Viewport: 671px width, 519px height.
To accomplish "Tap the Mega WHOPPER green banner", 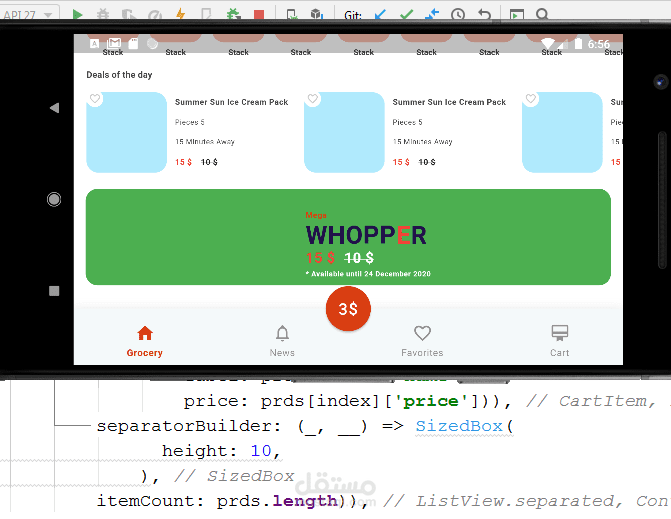I will click(348, 237).
